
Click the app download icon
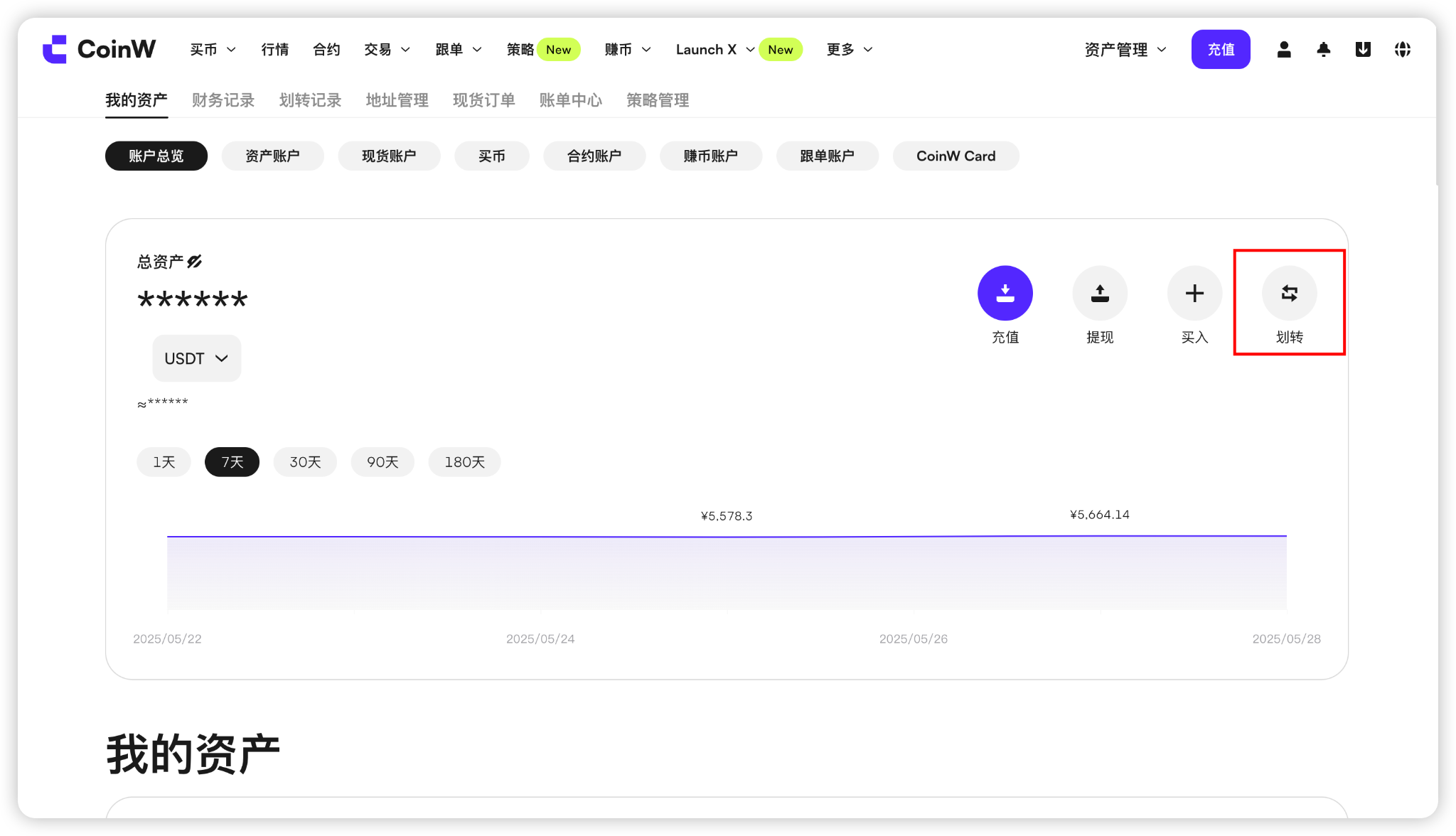click(x=1363, y=49)
